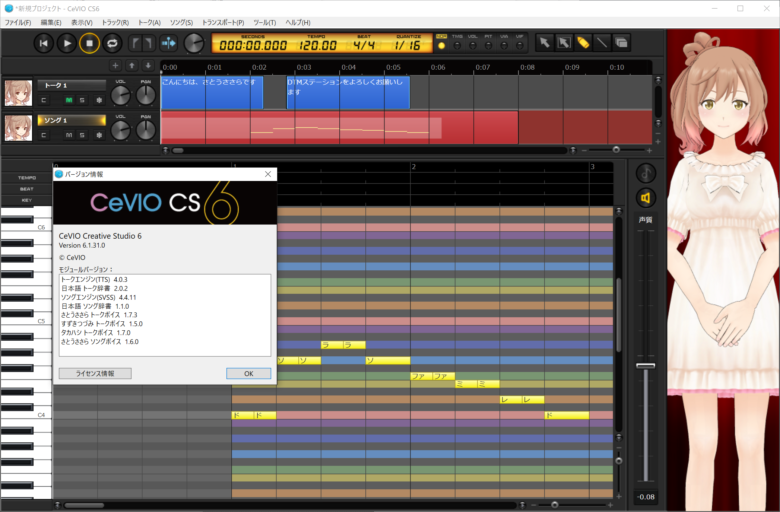Click the master volume knob in transport
The image size is (780, 512).
click(194, 43)
